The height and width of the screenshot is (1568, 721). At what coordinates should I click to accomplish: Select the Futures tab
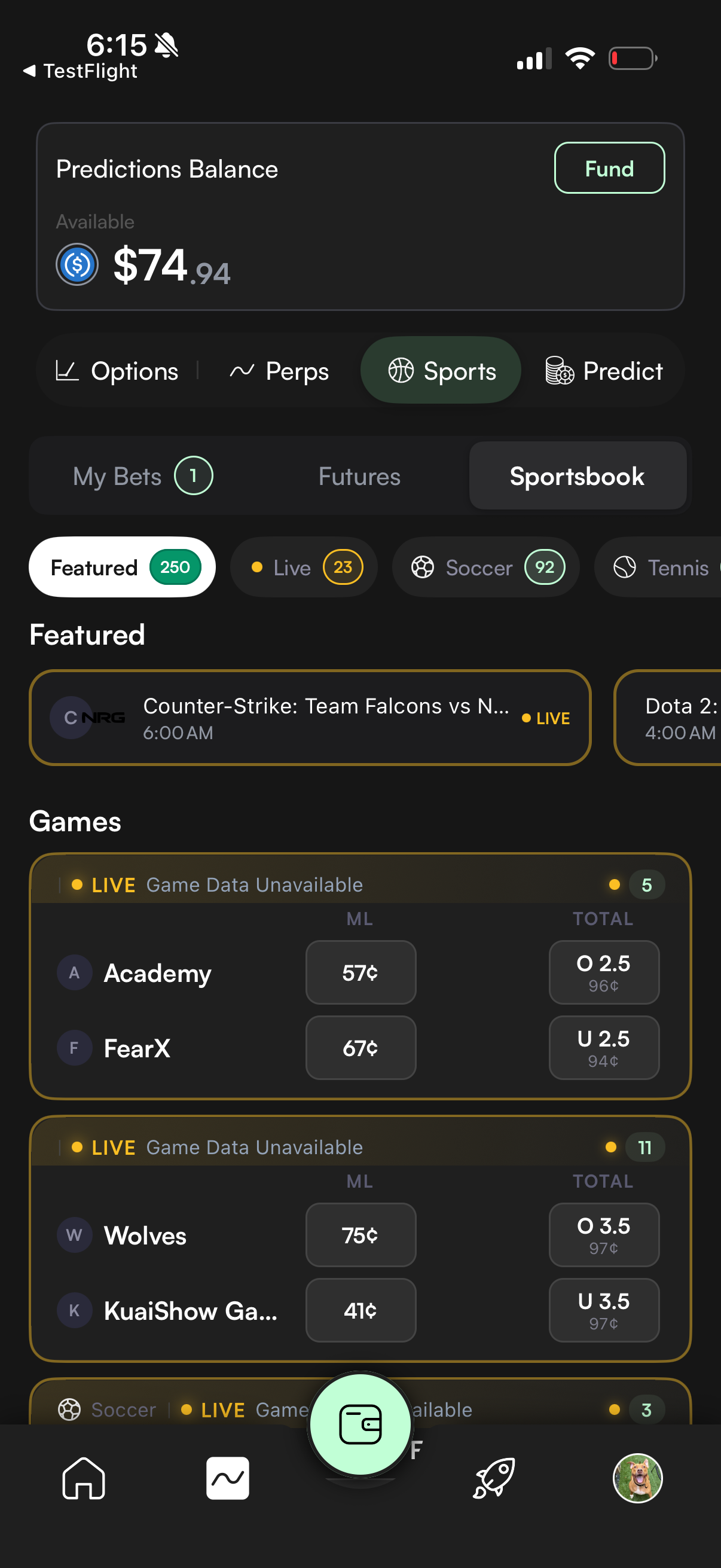(359, 476)
